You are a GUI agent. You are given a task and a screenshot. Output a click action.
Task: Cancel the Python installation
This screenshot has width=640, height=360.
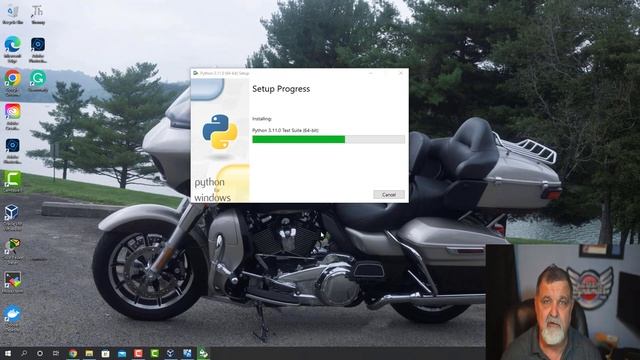click(389, 195)
